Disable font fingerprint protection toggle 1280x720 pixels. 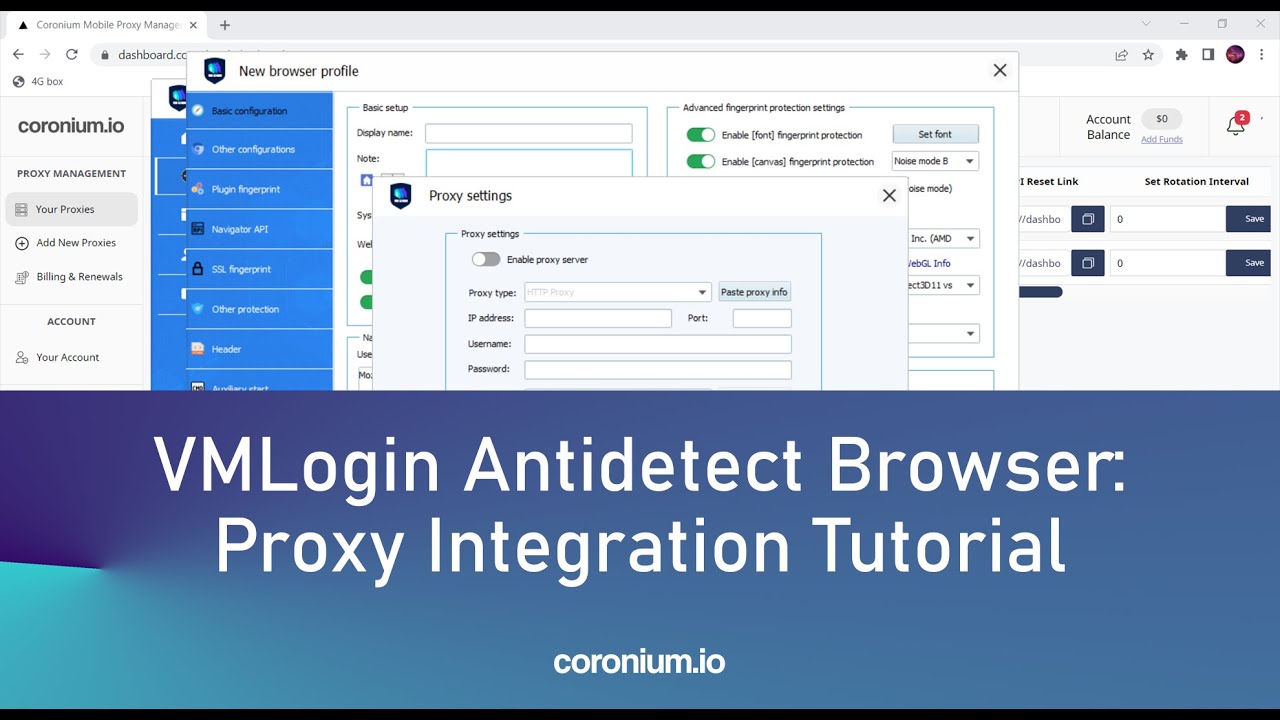click(x=701, y=135)
